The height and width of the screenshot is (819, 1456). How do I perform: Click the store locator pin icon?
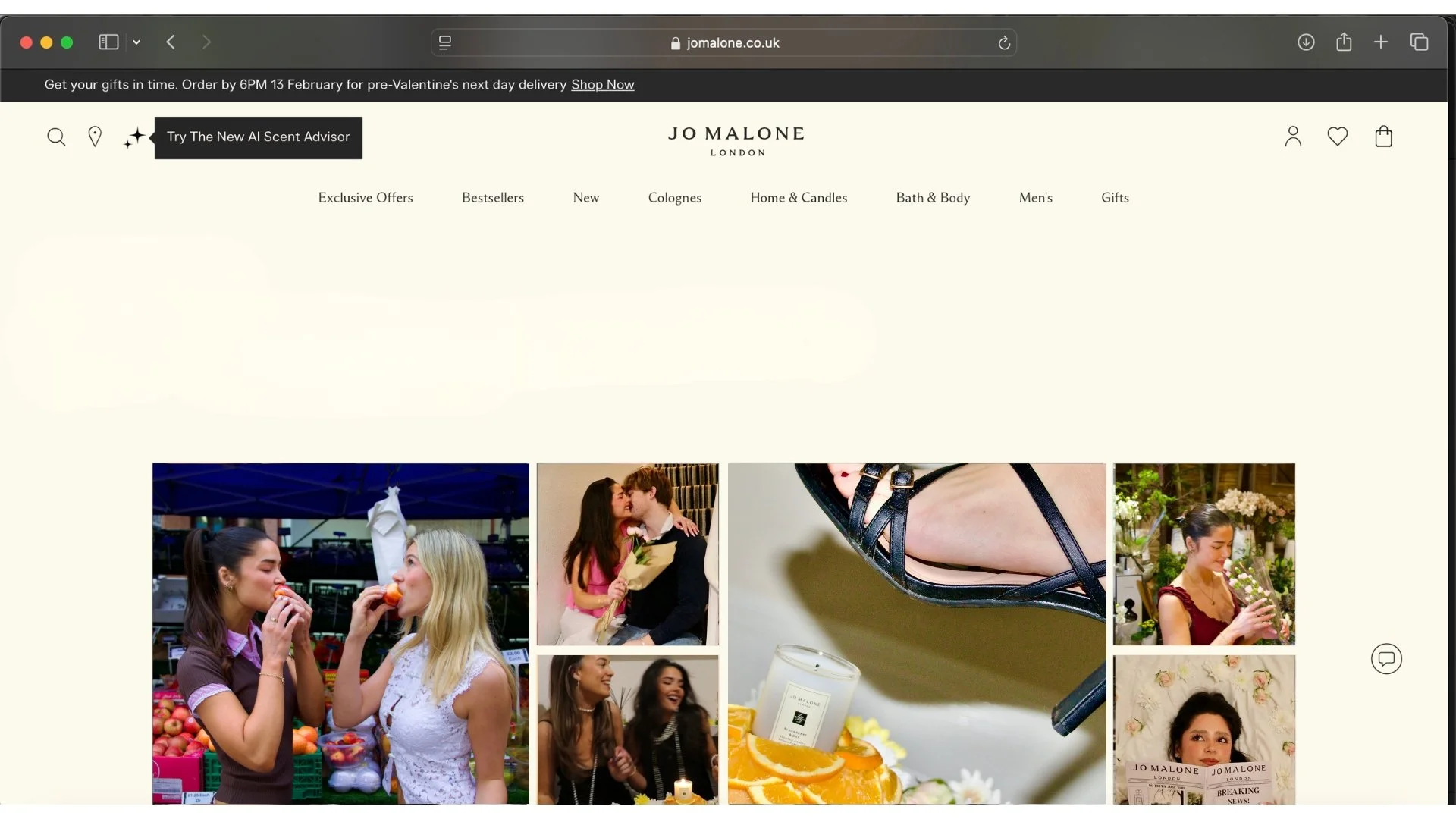tap(95, 136)
